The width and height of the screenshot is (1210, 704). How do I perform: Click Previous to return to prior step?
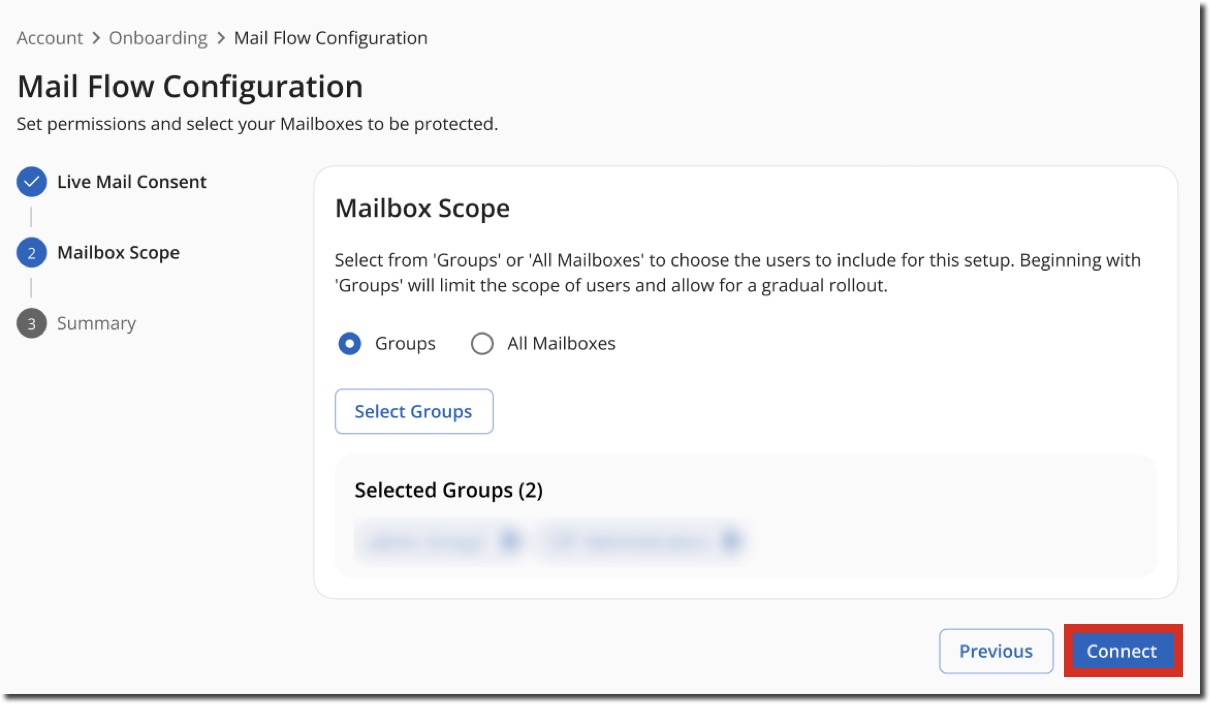[995, 650]
